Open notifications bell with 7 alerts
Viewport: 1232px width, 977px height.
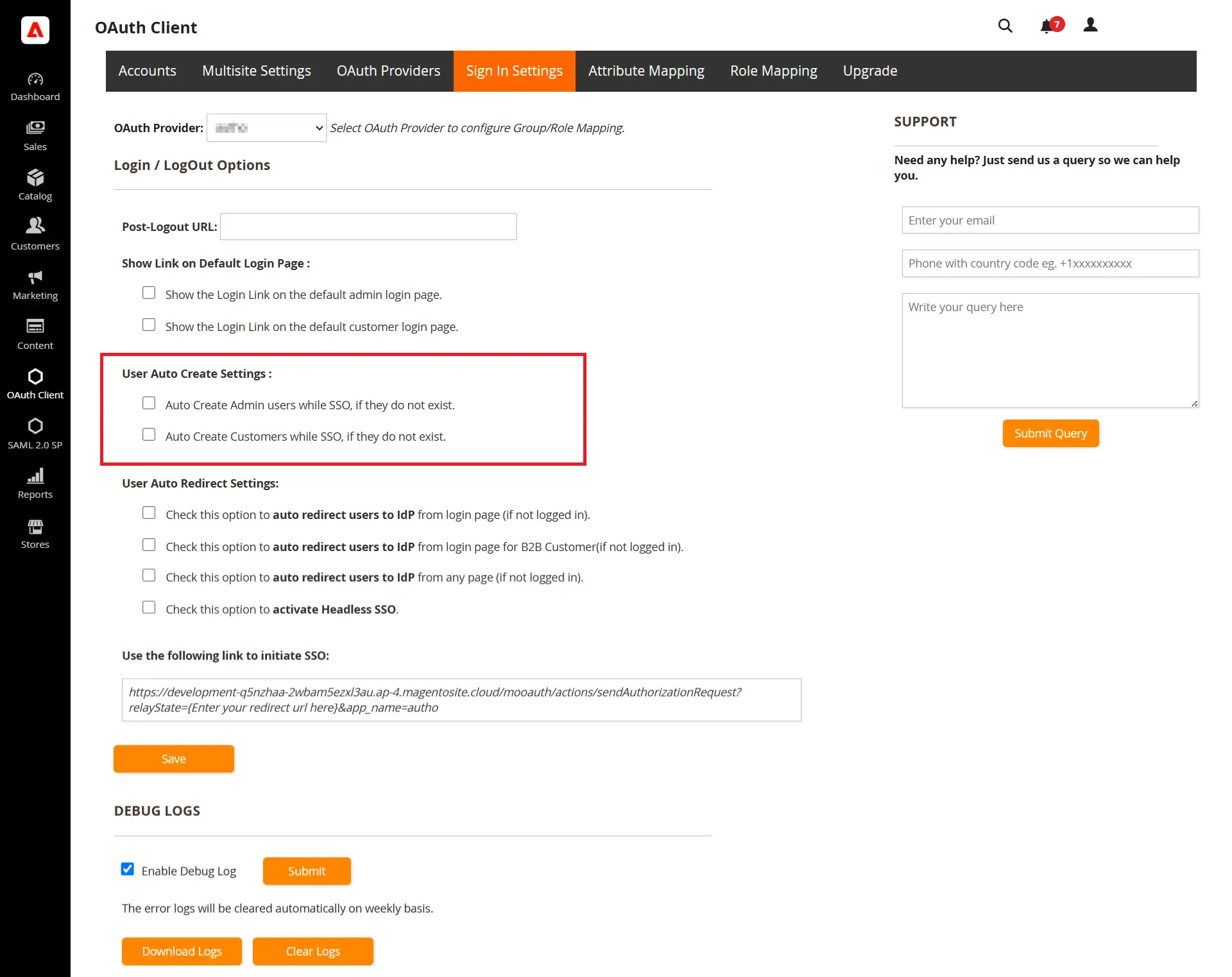click(1051, 25)
